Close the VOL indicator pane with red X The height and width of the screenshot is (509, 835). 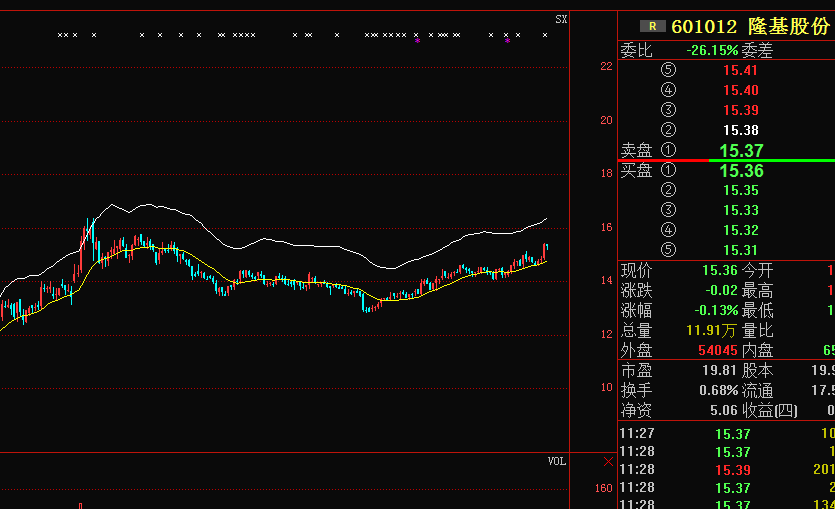pos(608,462)
